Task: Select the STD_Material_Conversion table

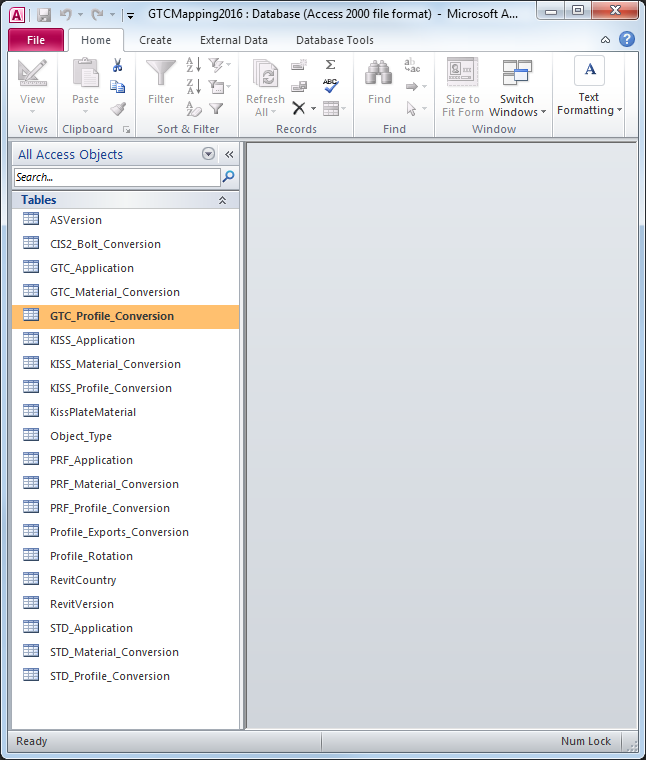Action: pos(126,652)
